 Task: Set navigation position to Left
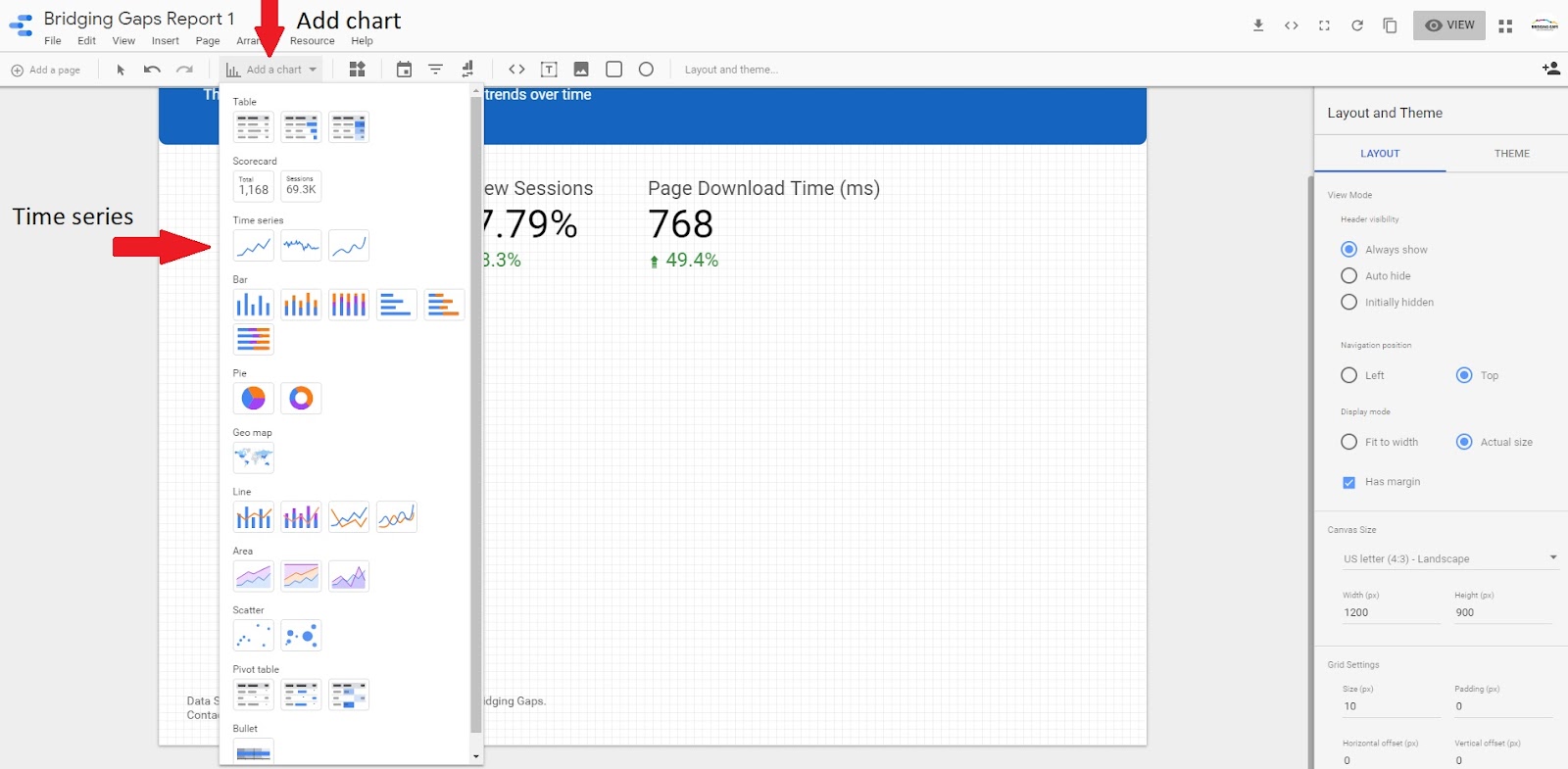click(x=1349, y=375)
